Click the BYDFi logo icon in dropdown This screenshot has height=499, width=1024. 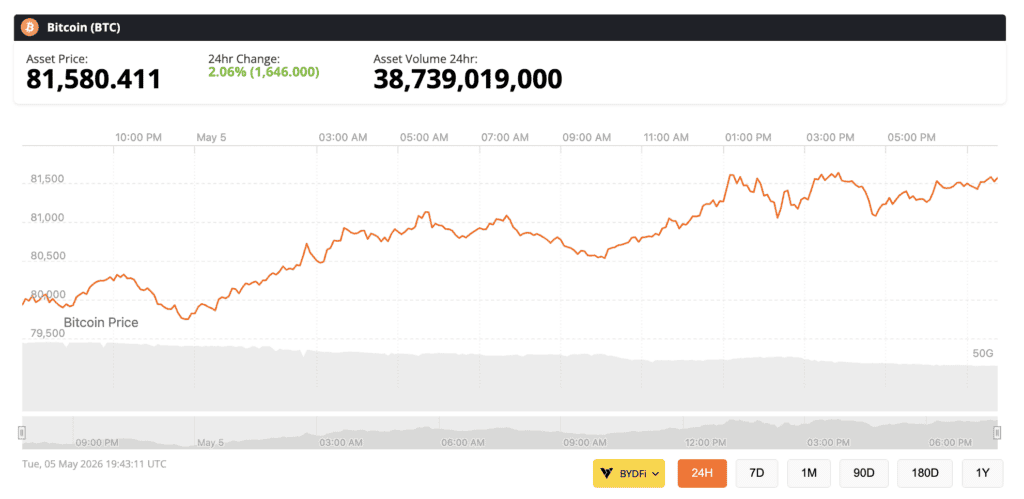click(x=607, y=474)
